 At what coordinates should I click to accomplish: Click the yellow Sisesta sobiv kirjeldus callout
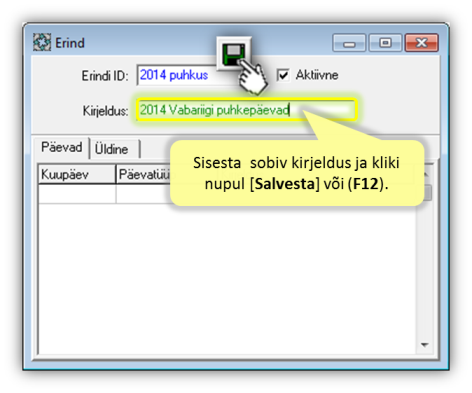pyautogui.click(x=297, y=173)
